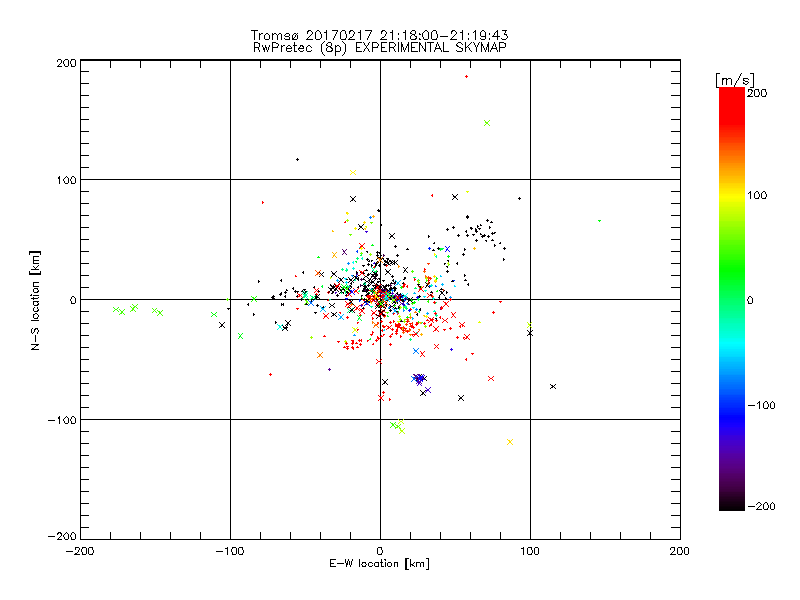Viewport: 800px width, 600px height.
Task: Click the Tromsø date and time title
Action: coord(379,35)
